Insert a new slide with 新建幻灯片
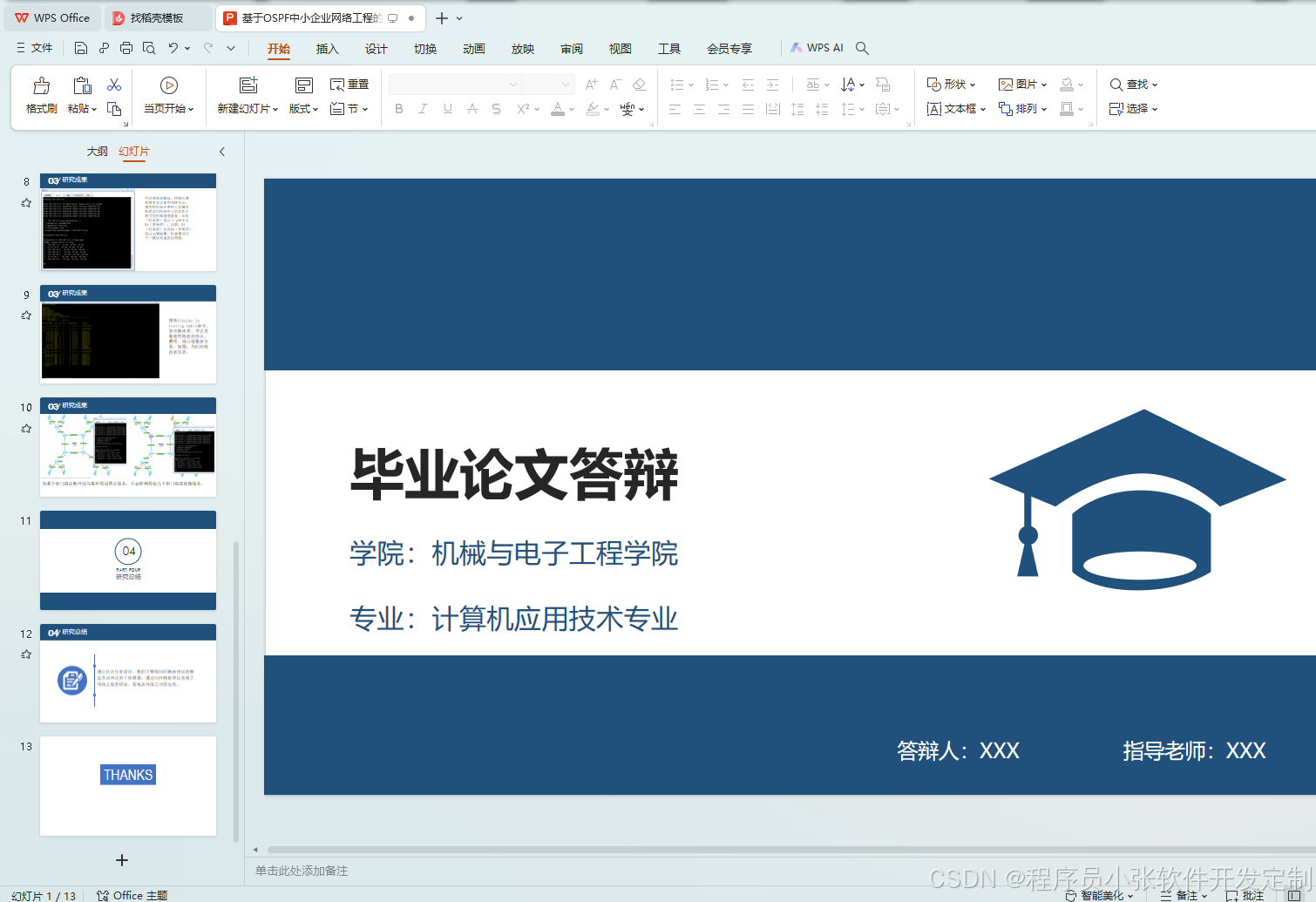Image resolution: width=1316 pixels, height=902 pixels. coord(245,94)
